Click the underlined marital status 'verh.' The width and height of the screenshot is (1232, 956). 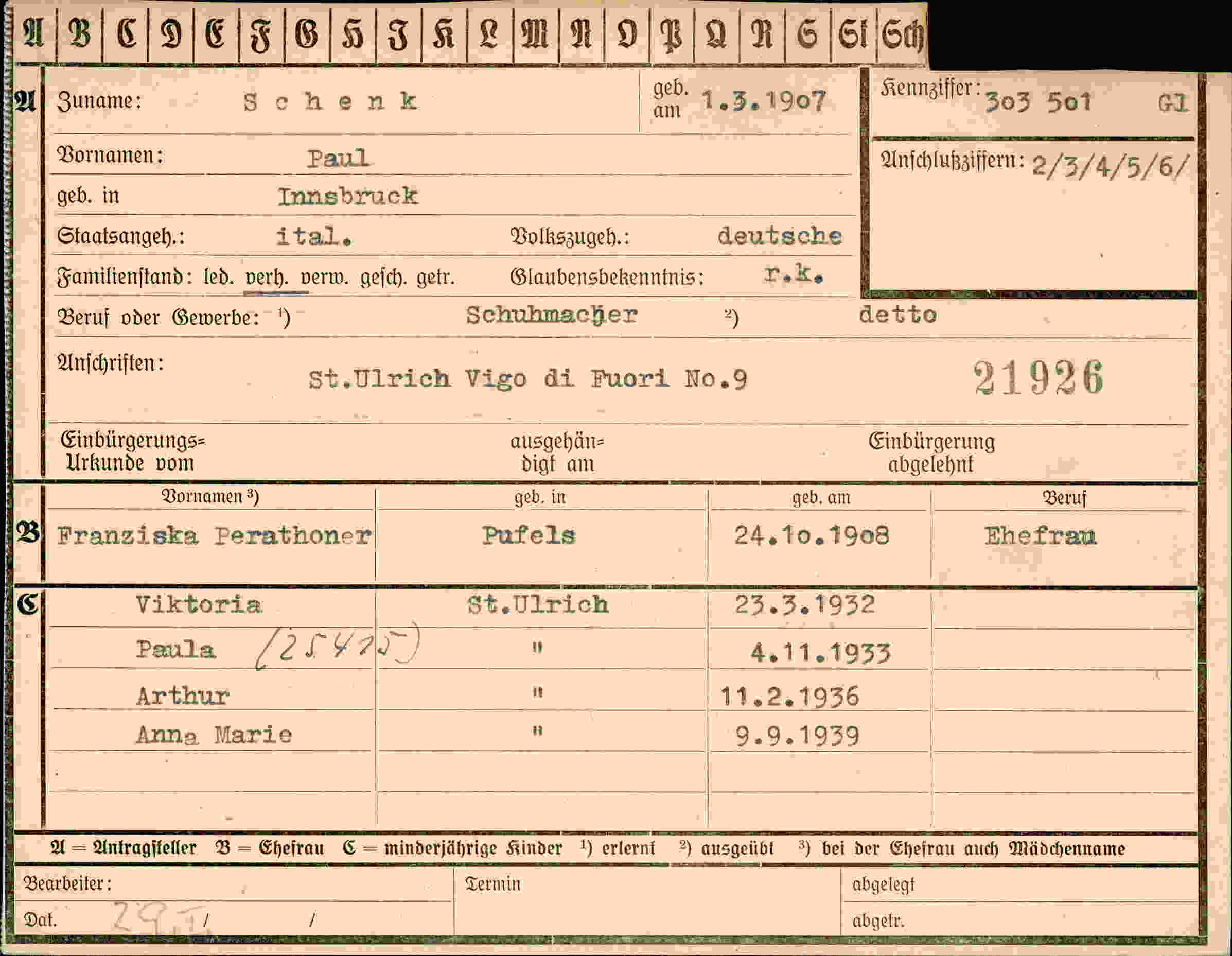(267, 277)
